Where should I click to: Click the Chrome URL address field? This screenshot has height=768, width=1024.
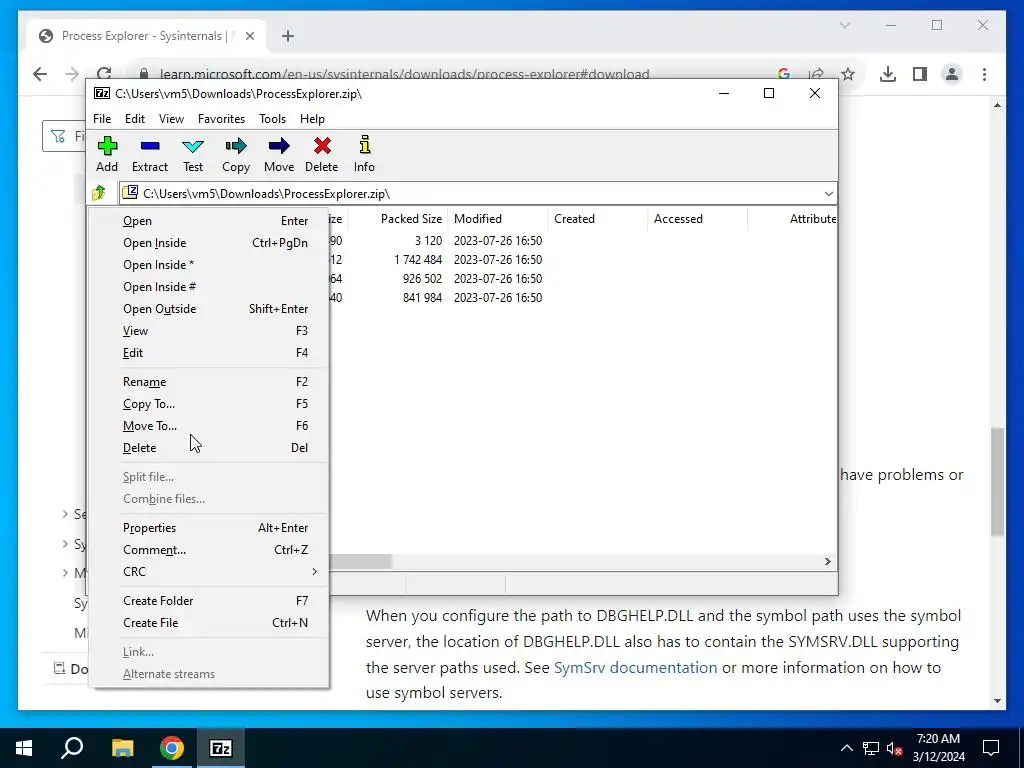[x=405, y=74]
